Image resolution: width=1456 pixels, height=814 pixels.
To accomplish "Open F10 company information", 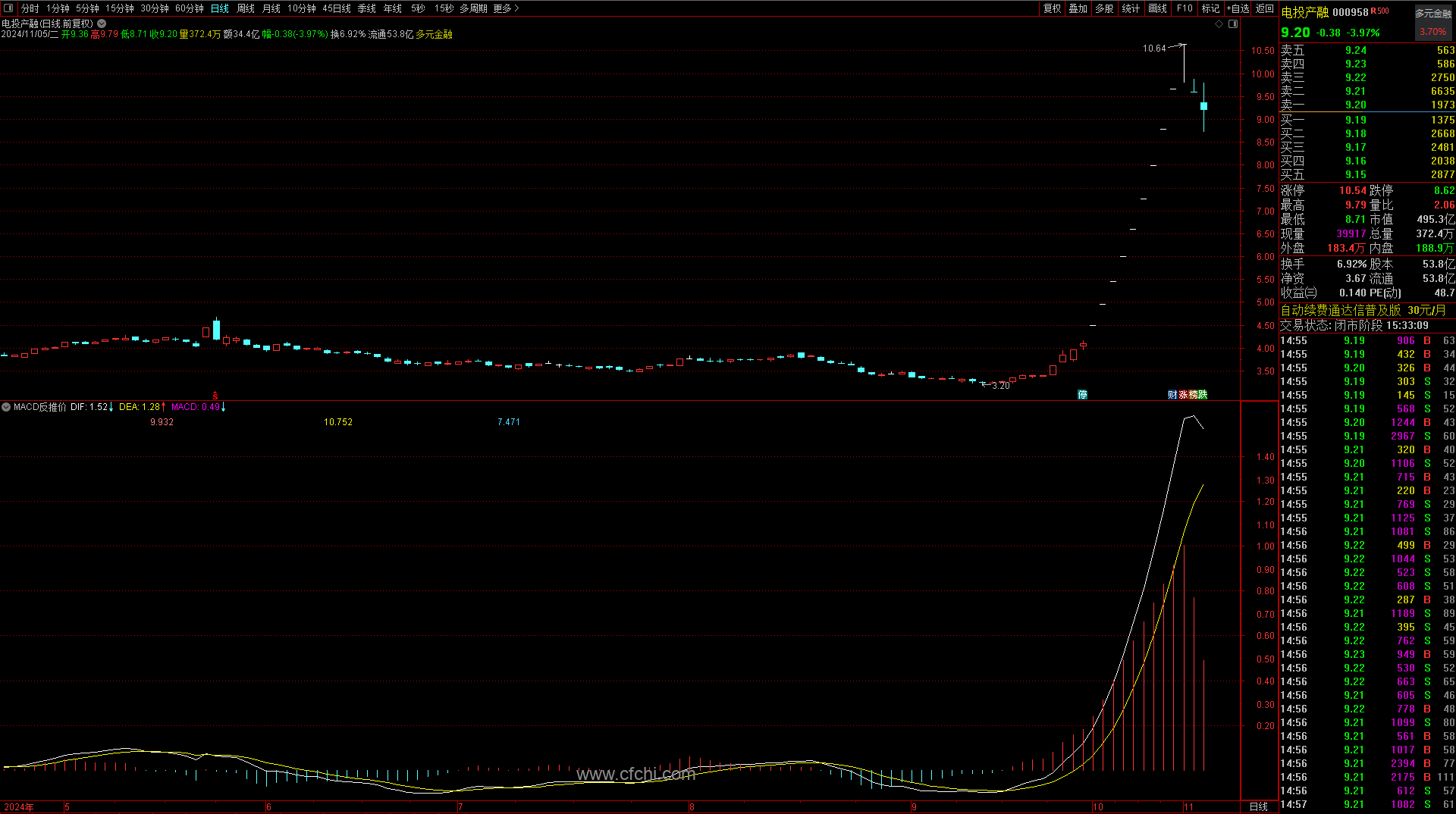I will coord(1185,8).
